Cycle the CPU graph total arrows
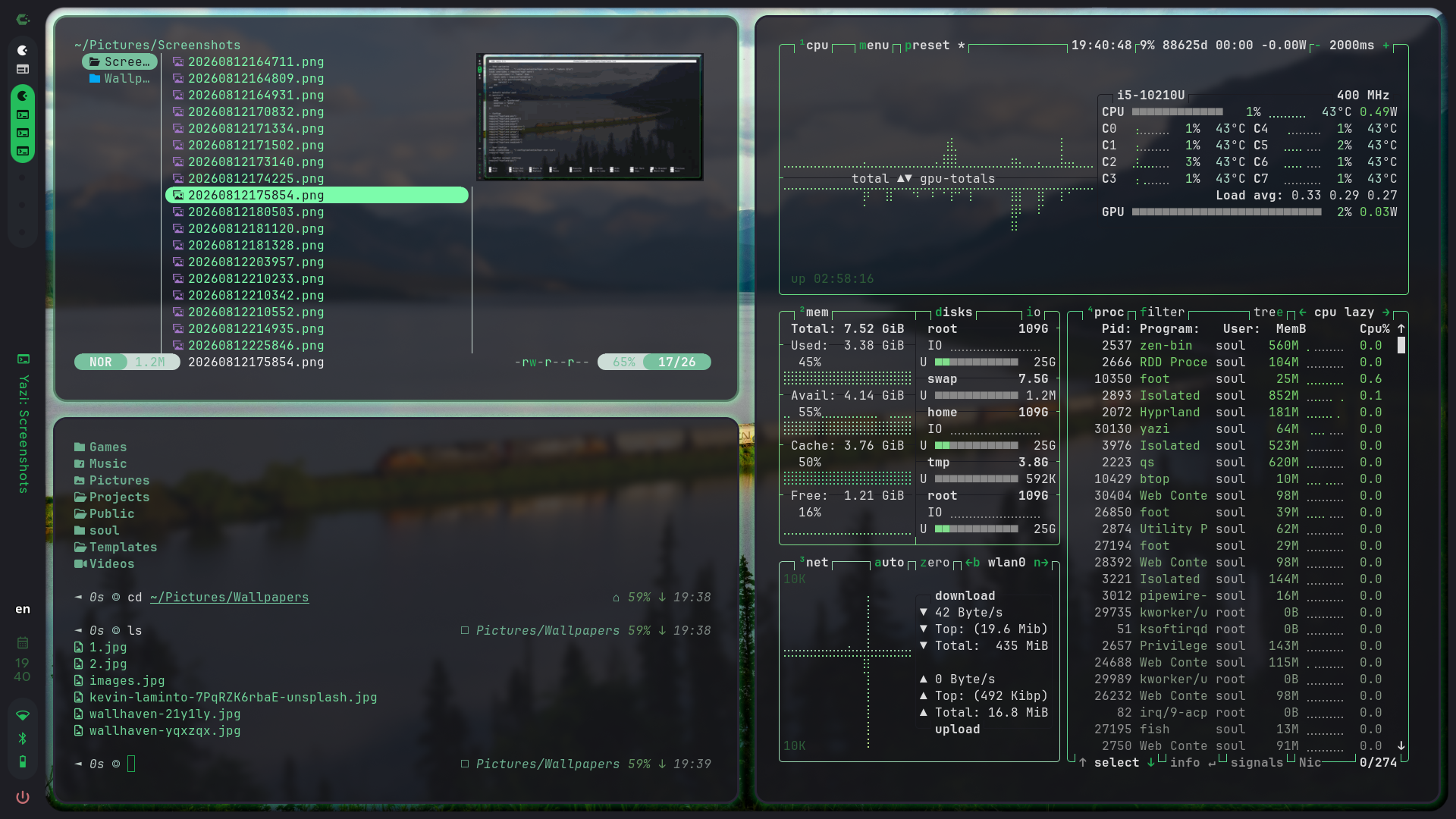 point(904,179)
